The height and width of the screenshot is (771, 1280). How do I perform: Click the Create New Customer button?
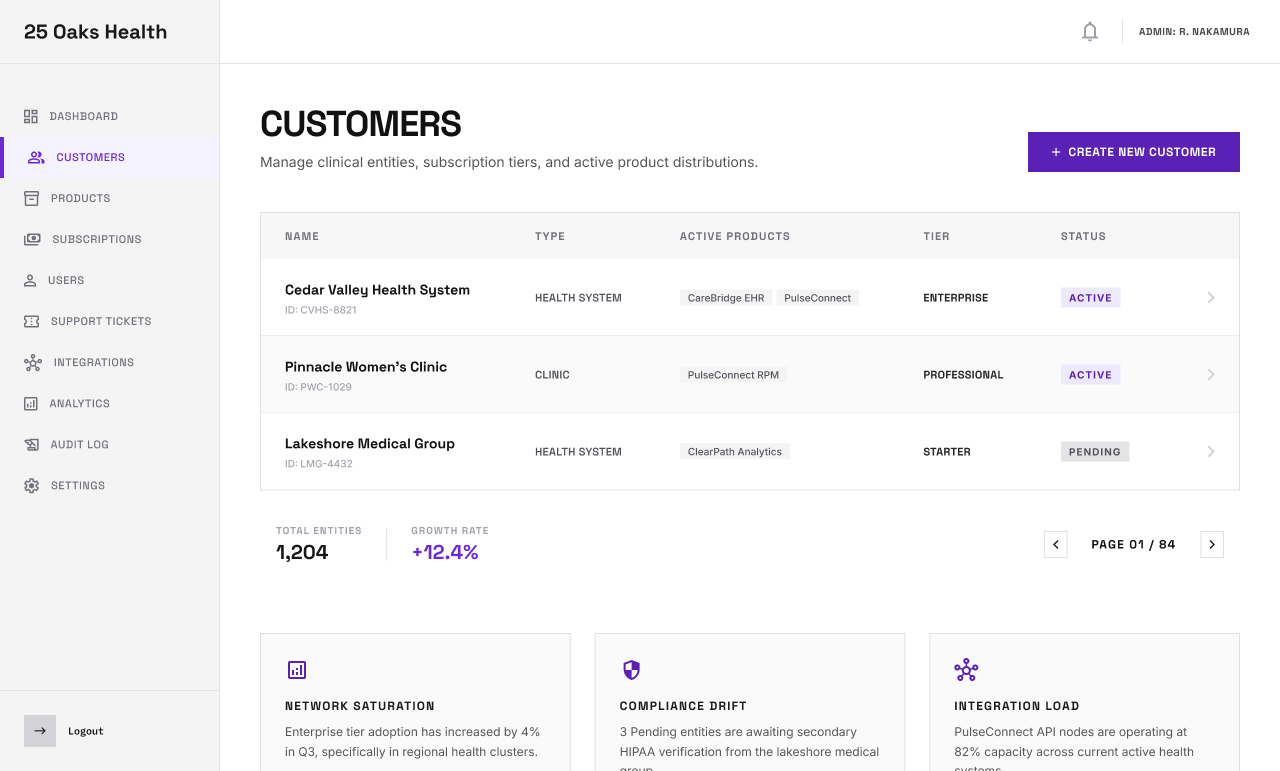[x=1133, y=151]
